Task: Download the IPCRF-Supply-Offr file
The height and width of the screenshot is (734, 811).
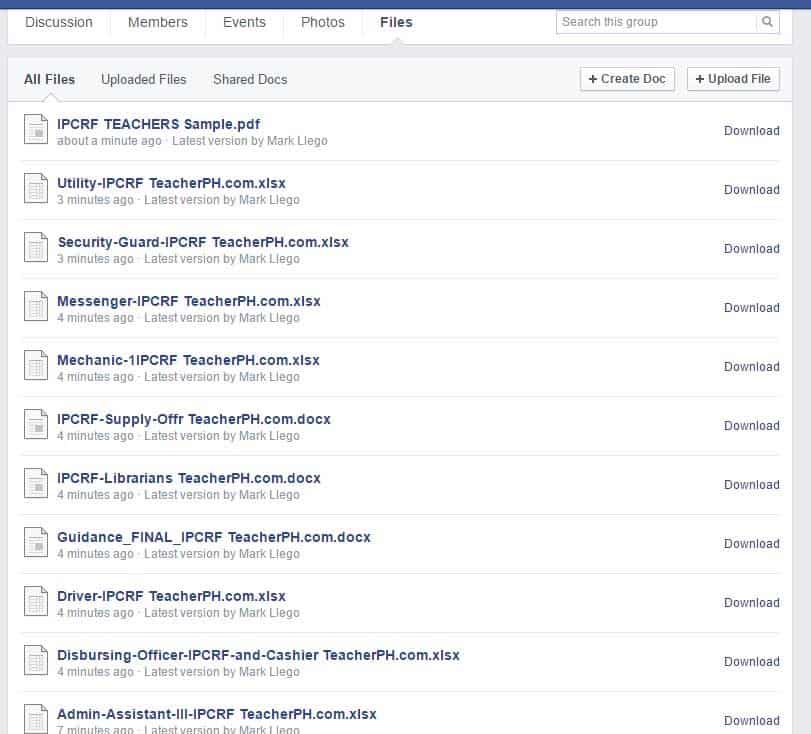Action: [x=752, y=425]
